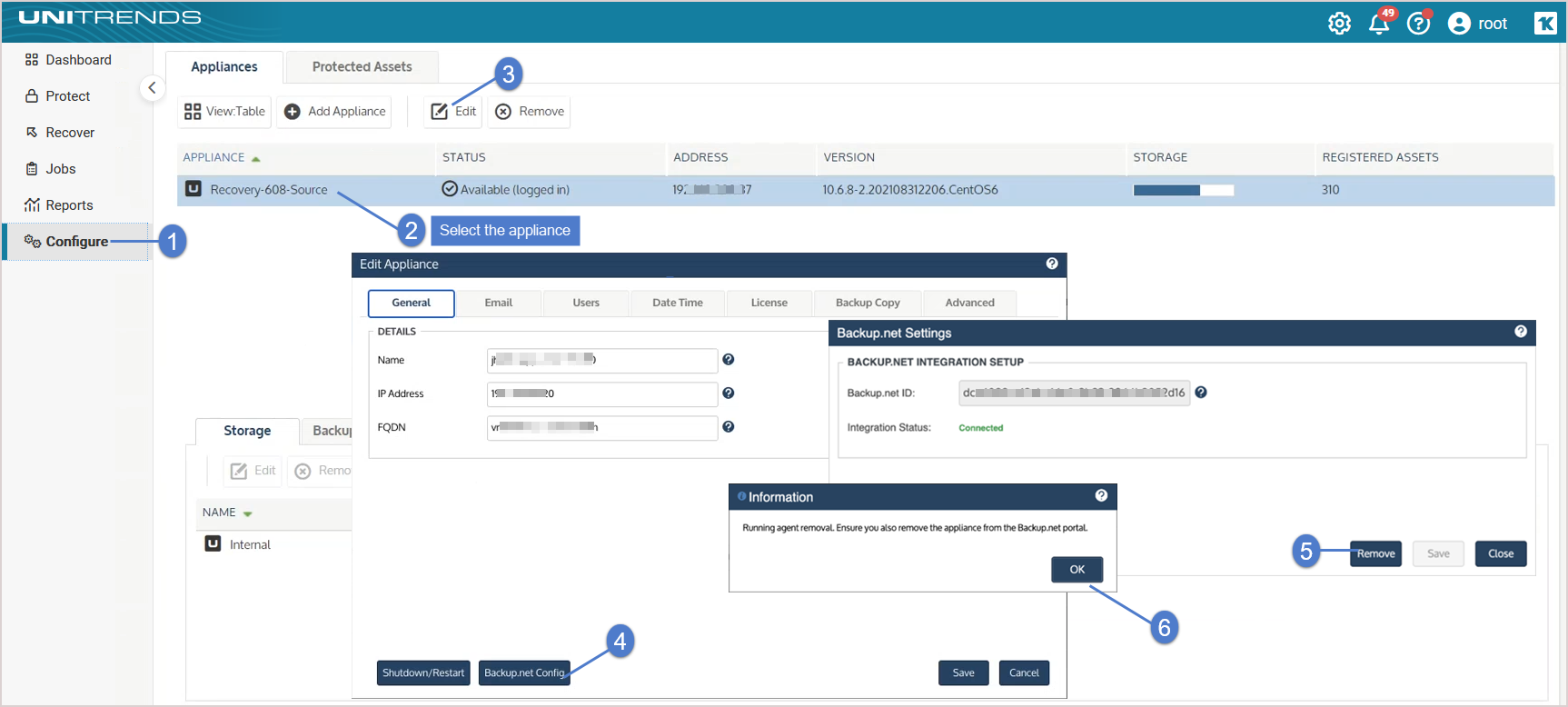Toggle View: Table layout button
The image size is (1568, 707).
224,112
